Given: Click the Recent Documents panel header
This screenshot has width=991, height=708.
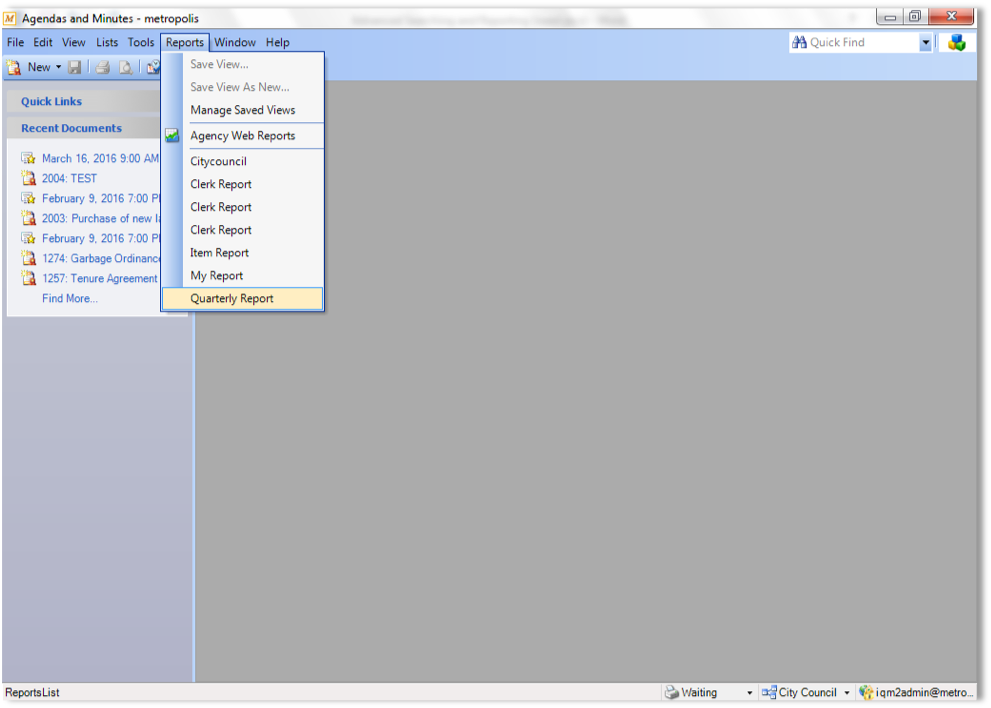Looking at the screenshot, I should (x=83, y=128).
